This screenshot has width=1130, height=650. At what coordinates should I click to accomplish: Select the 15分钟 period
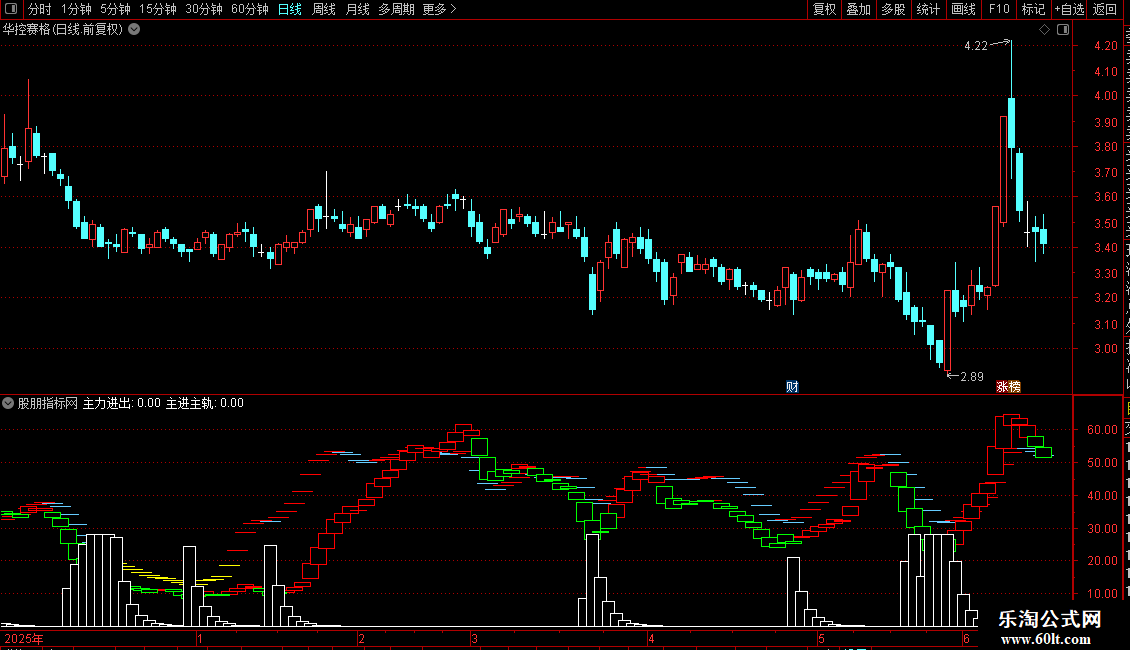158,9
